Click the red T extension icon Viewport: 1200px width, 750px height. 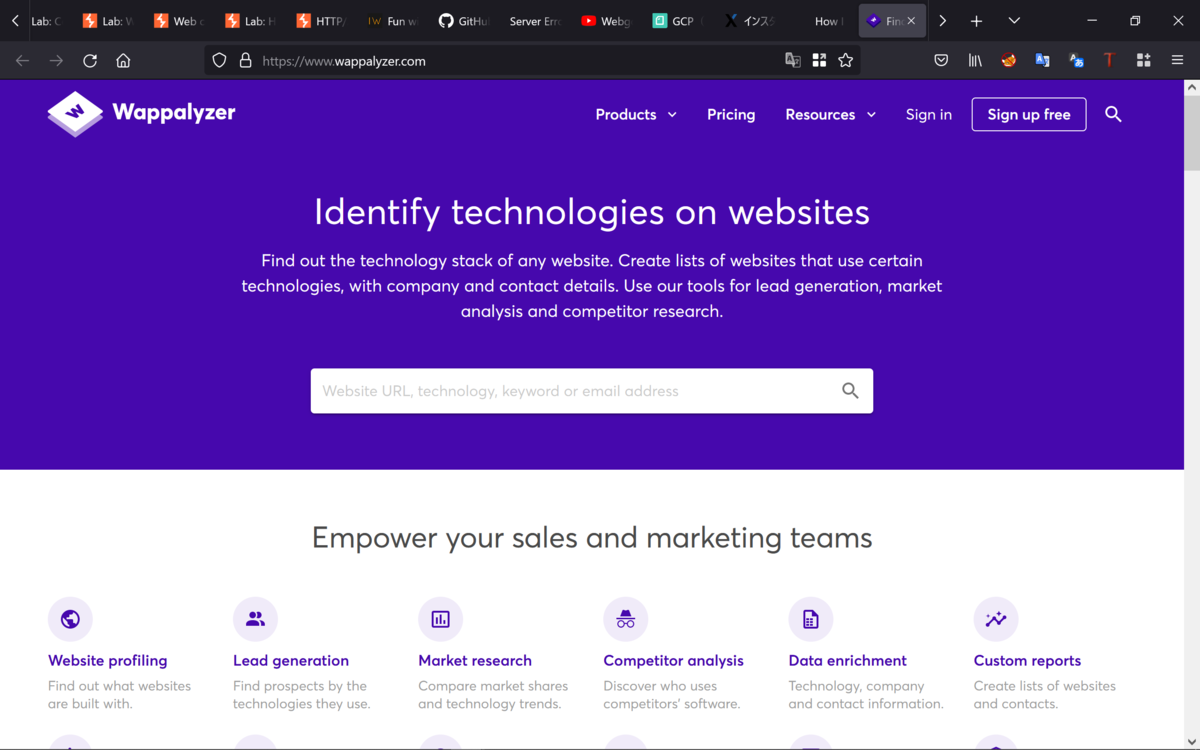pyautogui.click(x=1109, y=61)
